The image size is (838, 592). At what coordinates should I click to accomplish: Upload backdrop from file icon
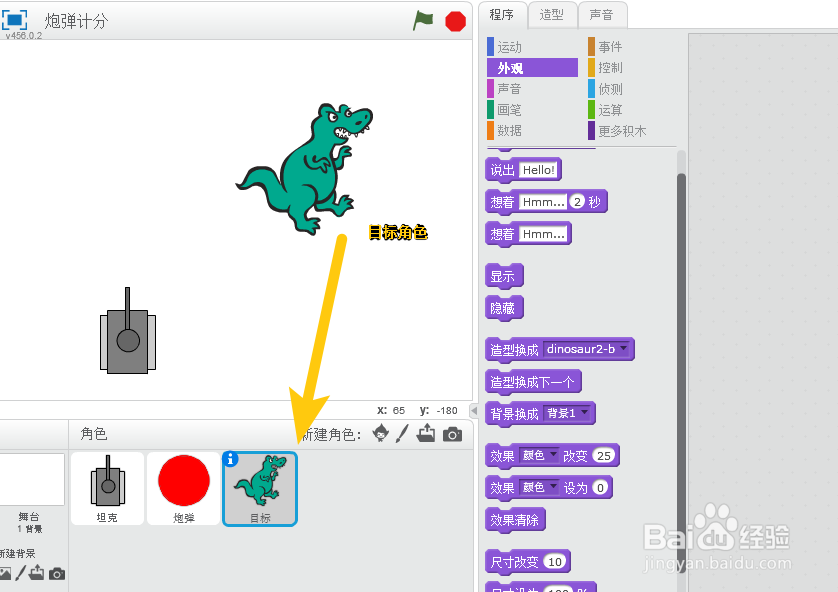pyautogui.click(x=36, y=573)
